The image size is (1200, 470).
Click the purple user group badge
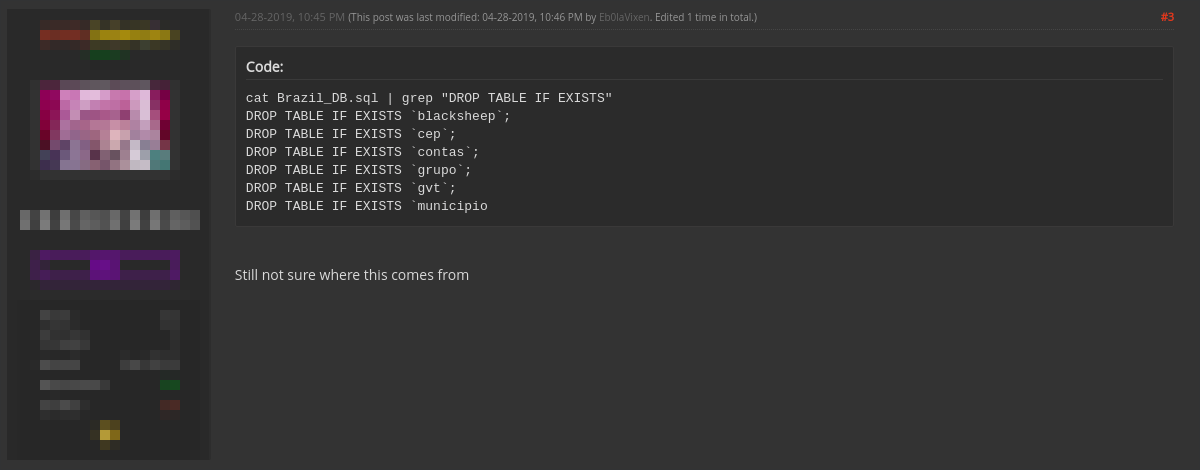click(105, 266)
